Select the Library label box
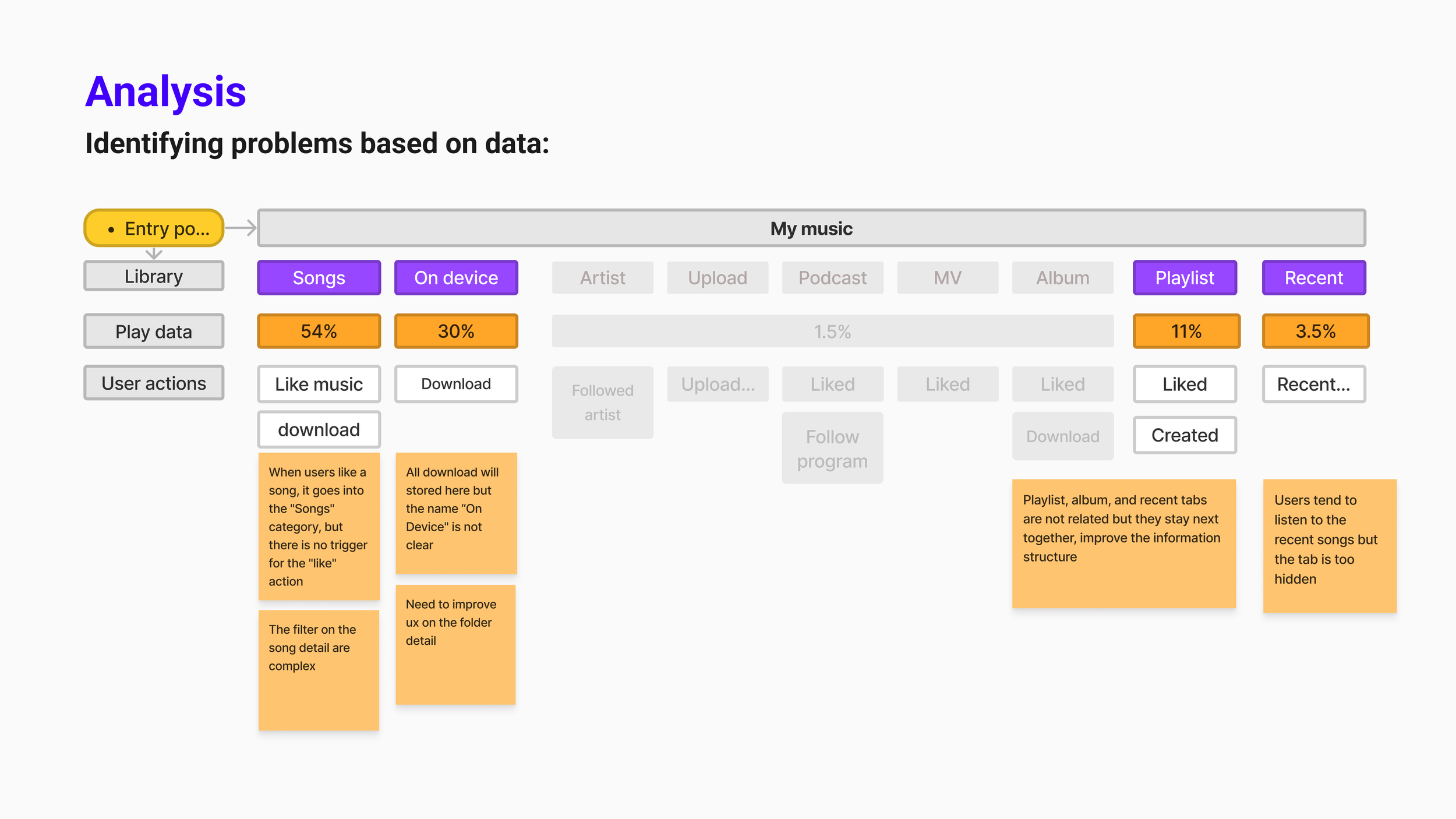This screenshot has height=819, width=1456. (154, 276)
